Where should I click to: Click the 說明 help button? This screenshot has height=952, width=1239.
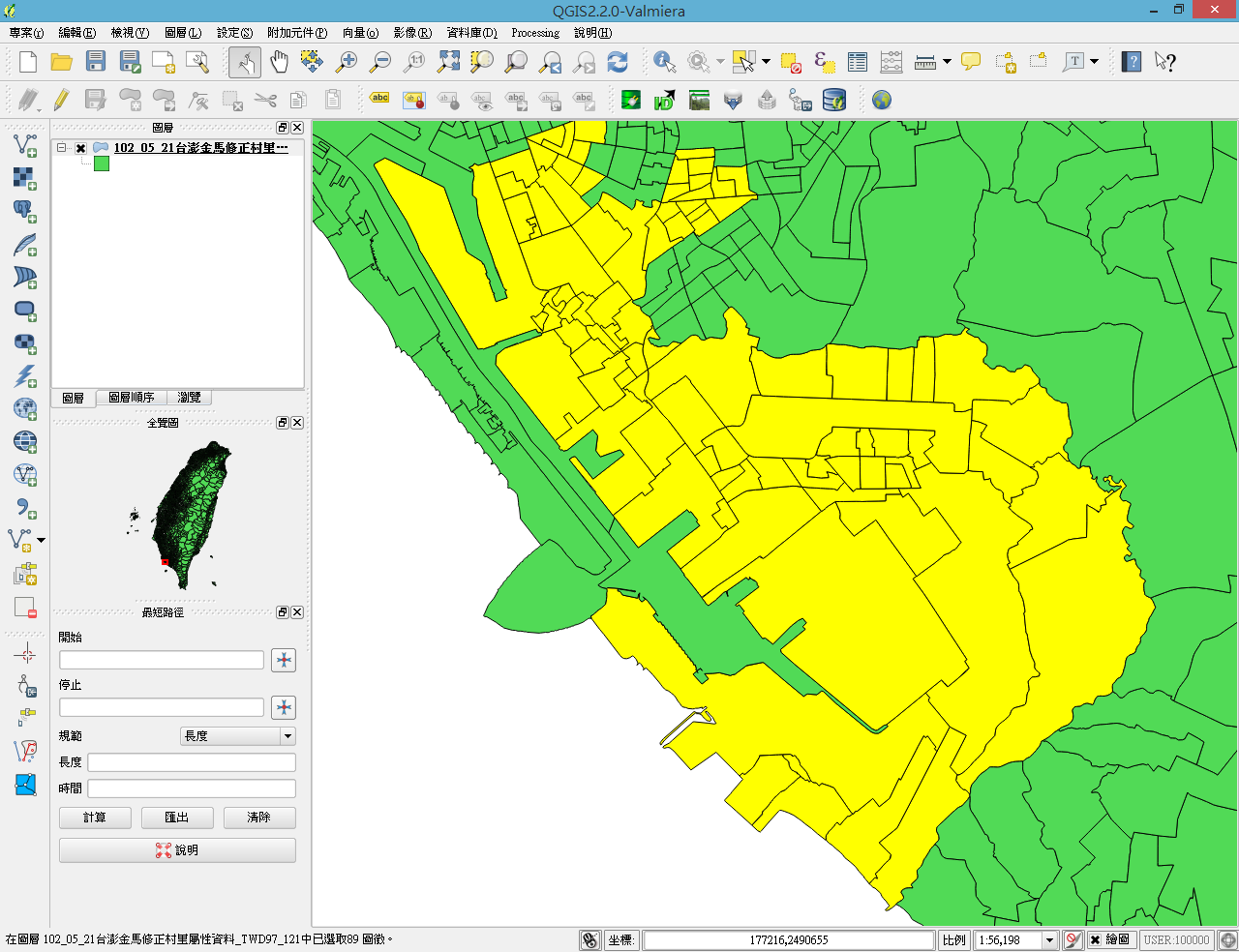[177, 850]
